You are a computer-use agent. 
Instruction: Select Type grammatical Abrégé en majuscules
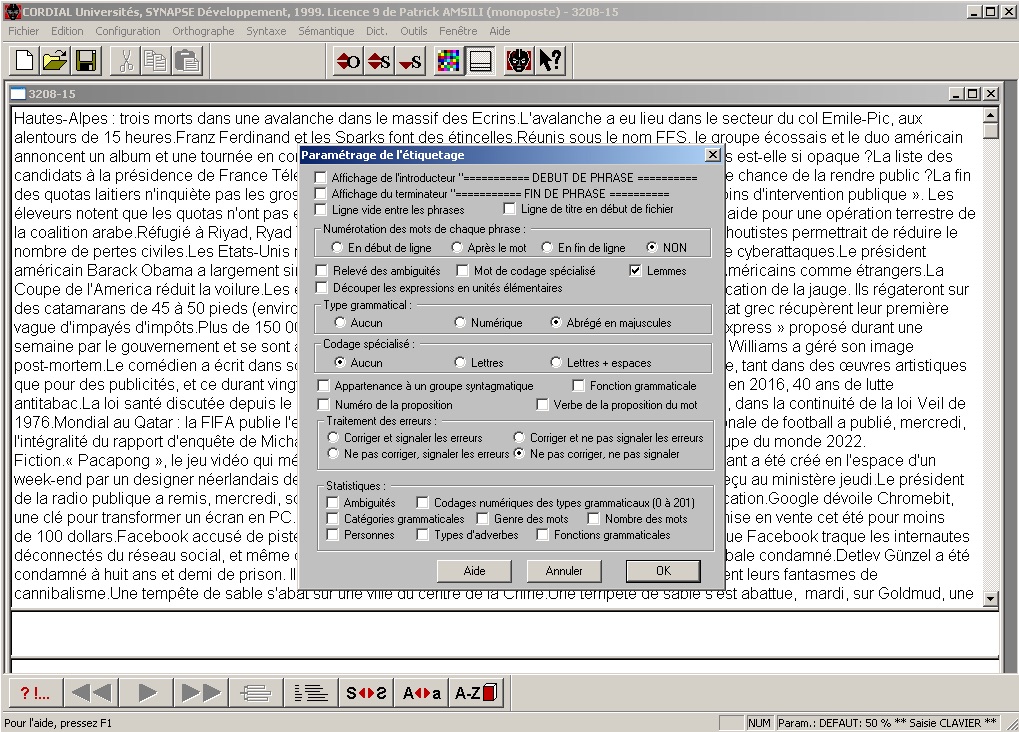[556, 322]
